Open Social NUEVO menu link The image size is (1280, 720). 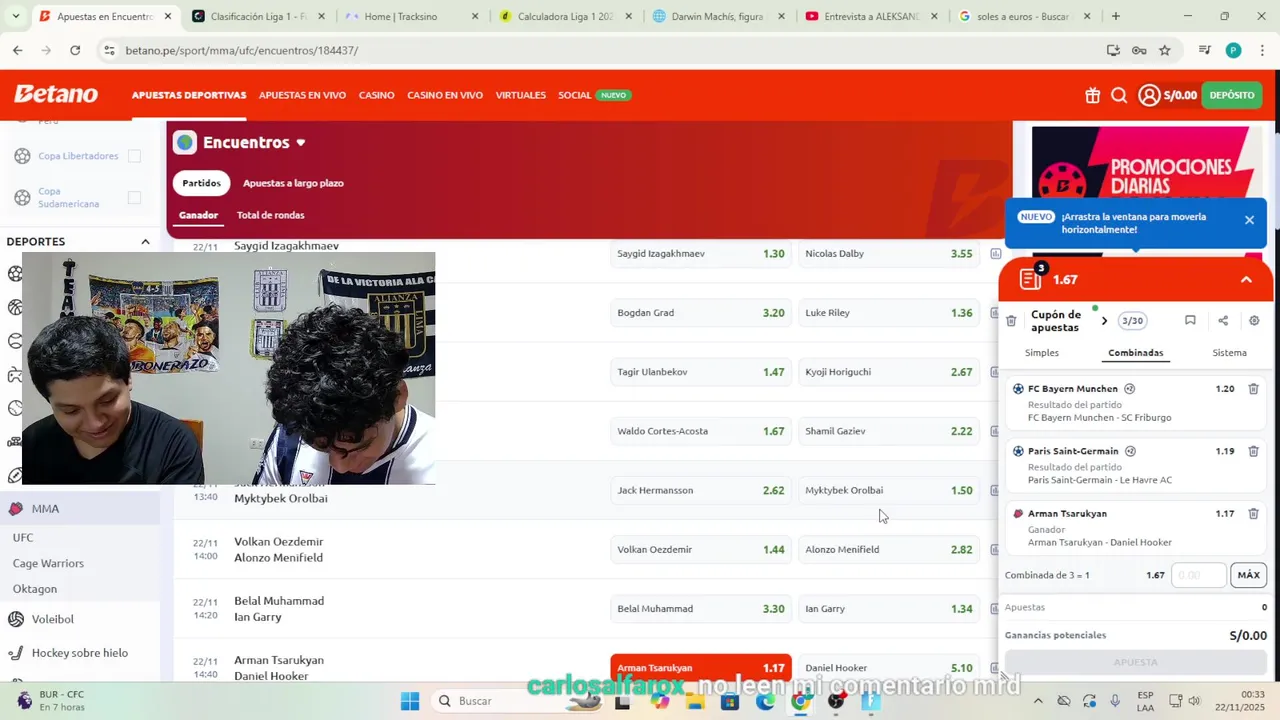pyautogui.click(x=594, y=95)
